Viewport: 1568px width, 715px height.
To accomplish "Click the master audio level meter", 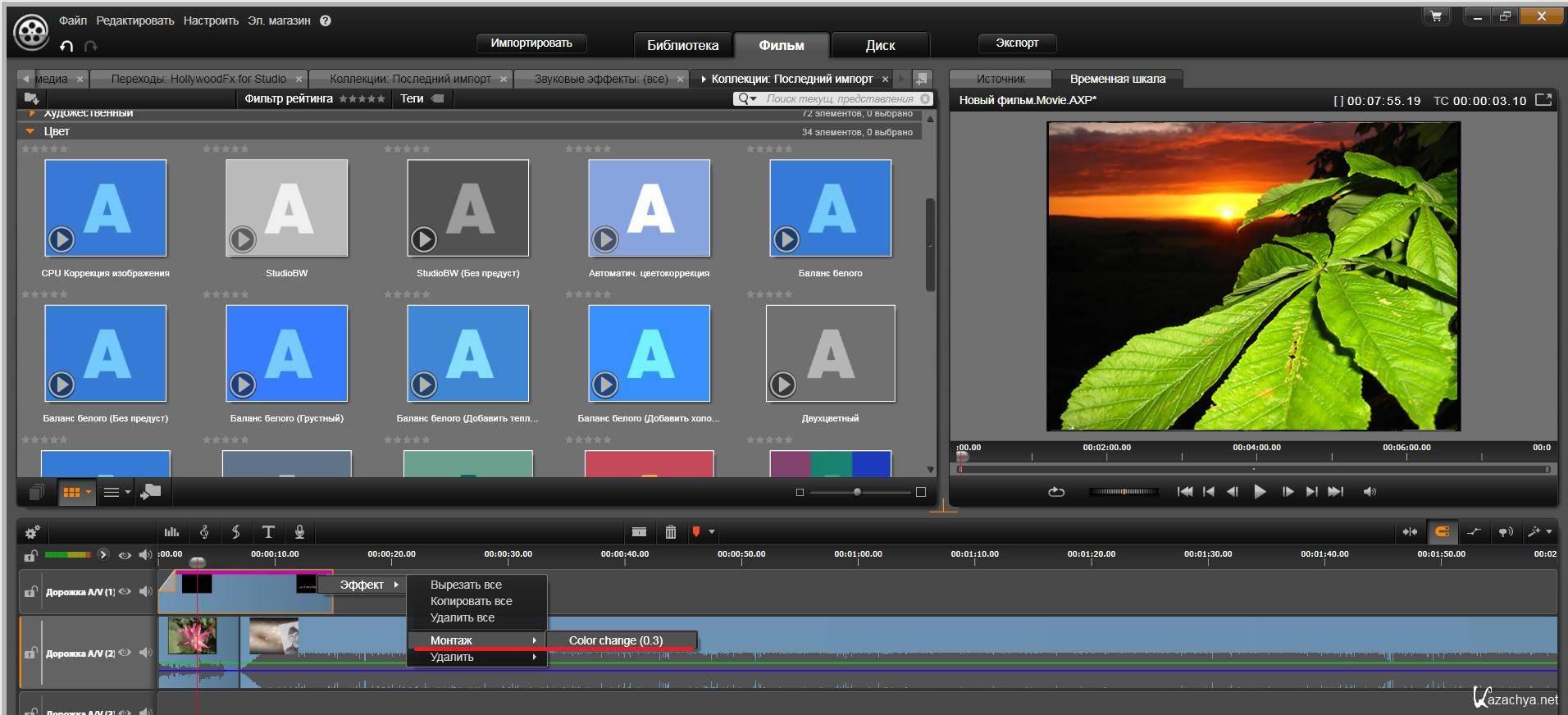I will [68, 555].
